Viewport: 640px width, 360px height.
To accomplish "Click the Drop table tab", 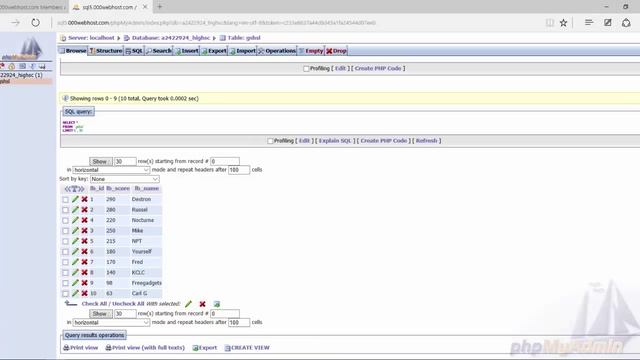I will (x=336, y=51).
